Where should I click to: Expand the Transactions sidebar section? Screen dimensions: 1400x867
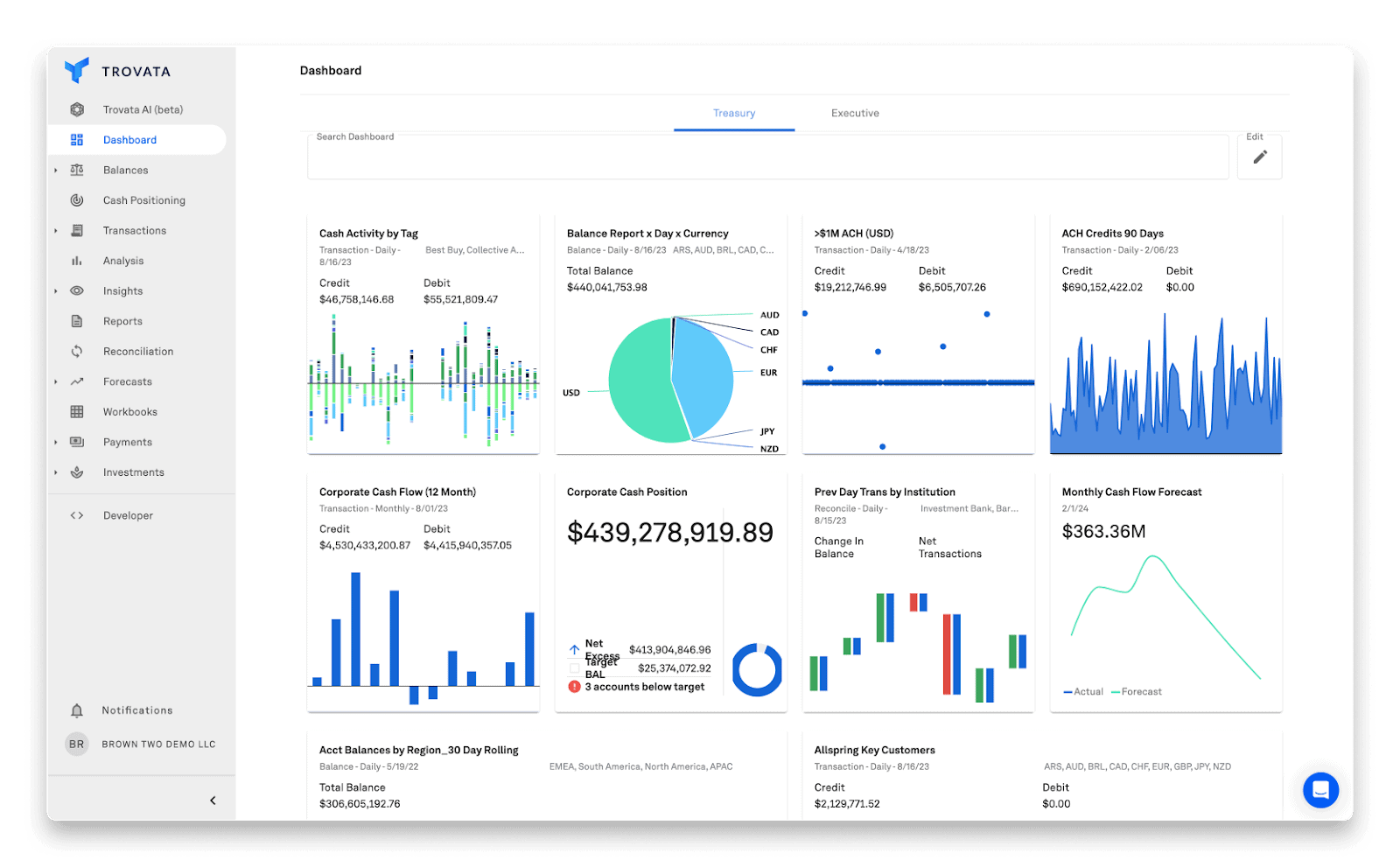pyautogui.click(x=56, y=230)
